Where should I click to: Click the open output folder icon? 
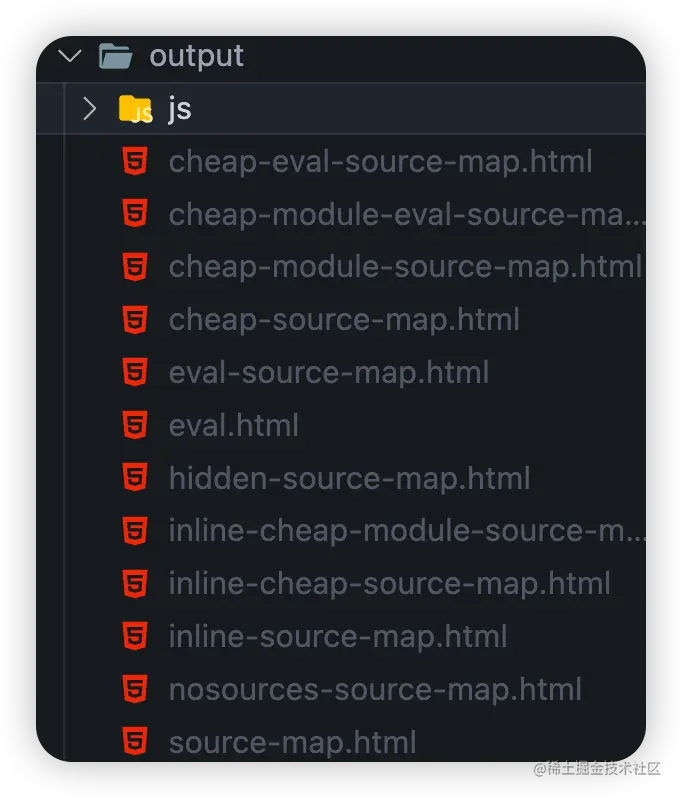point(116,55)
